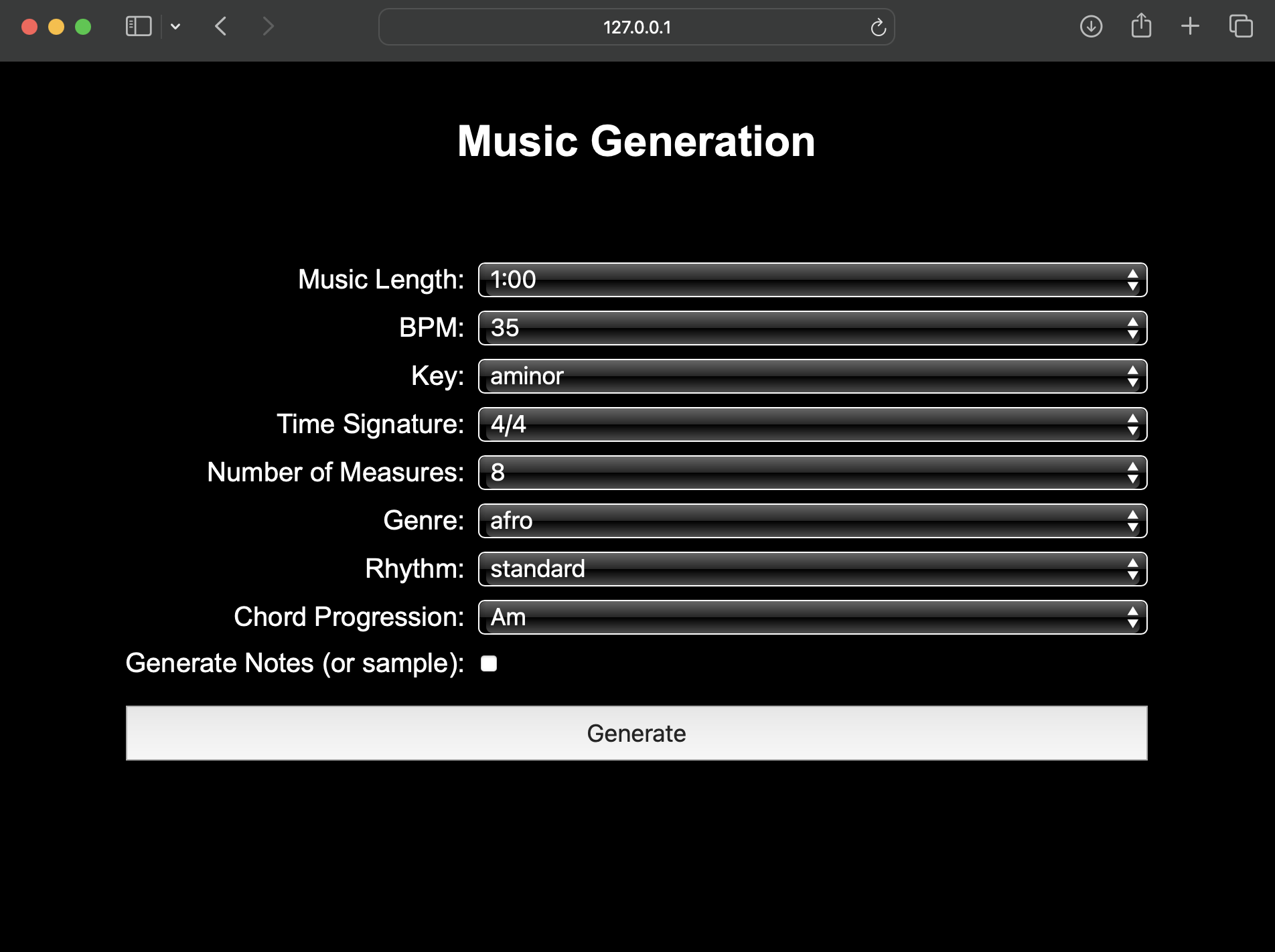The image size is (1275, 952).
Task: Click the forward navigation arrow
Action: [268, 27]
